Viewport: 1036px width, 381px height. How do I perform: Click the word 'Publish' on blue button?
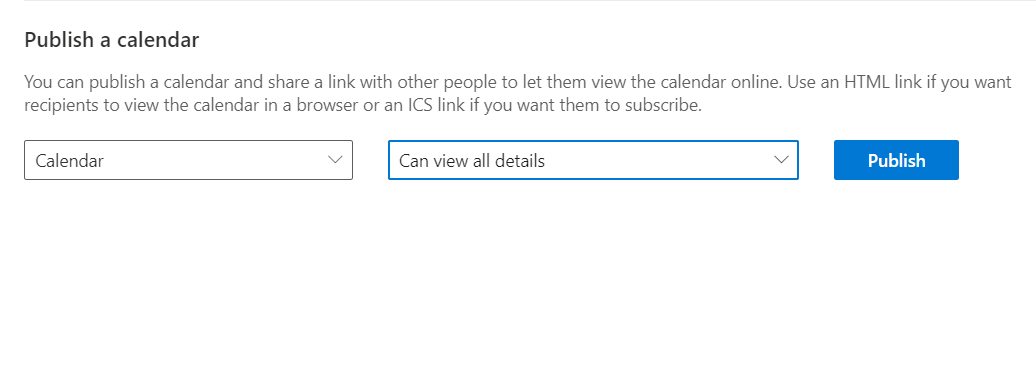897,160
